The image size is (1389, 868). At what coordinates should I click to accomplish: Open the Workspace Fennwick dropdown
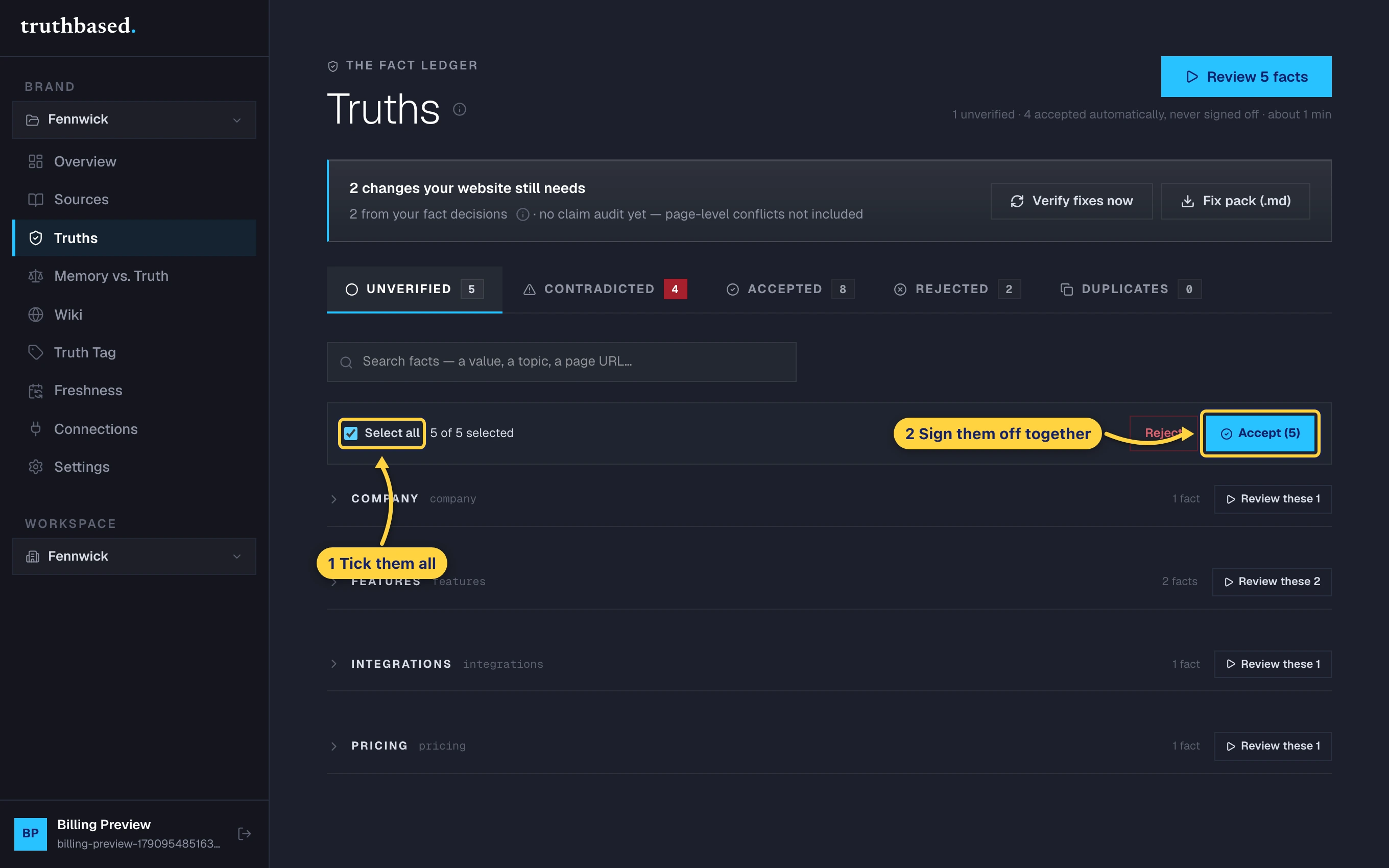(134, 556)
